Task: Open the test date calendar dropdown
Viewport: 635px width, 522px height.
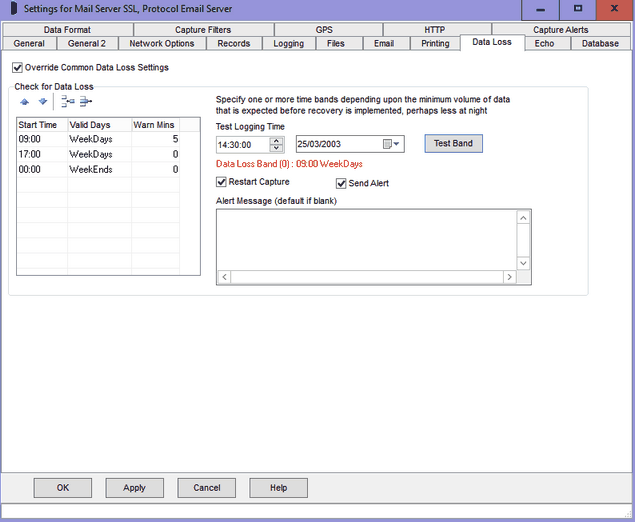Action: (x=397, y=144)
